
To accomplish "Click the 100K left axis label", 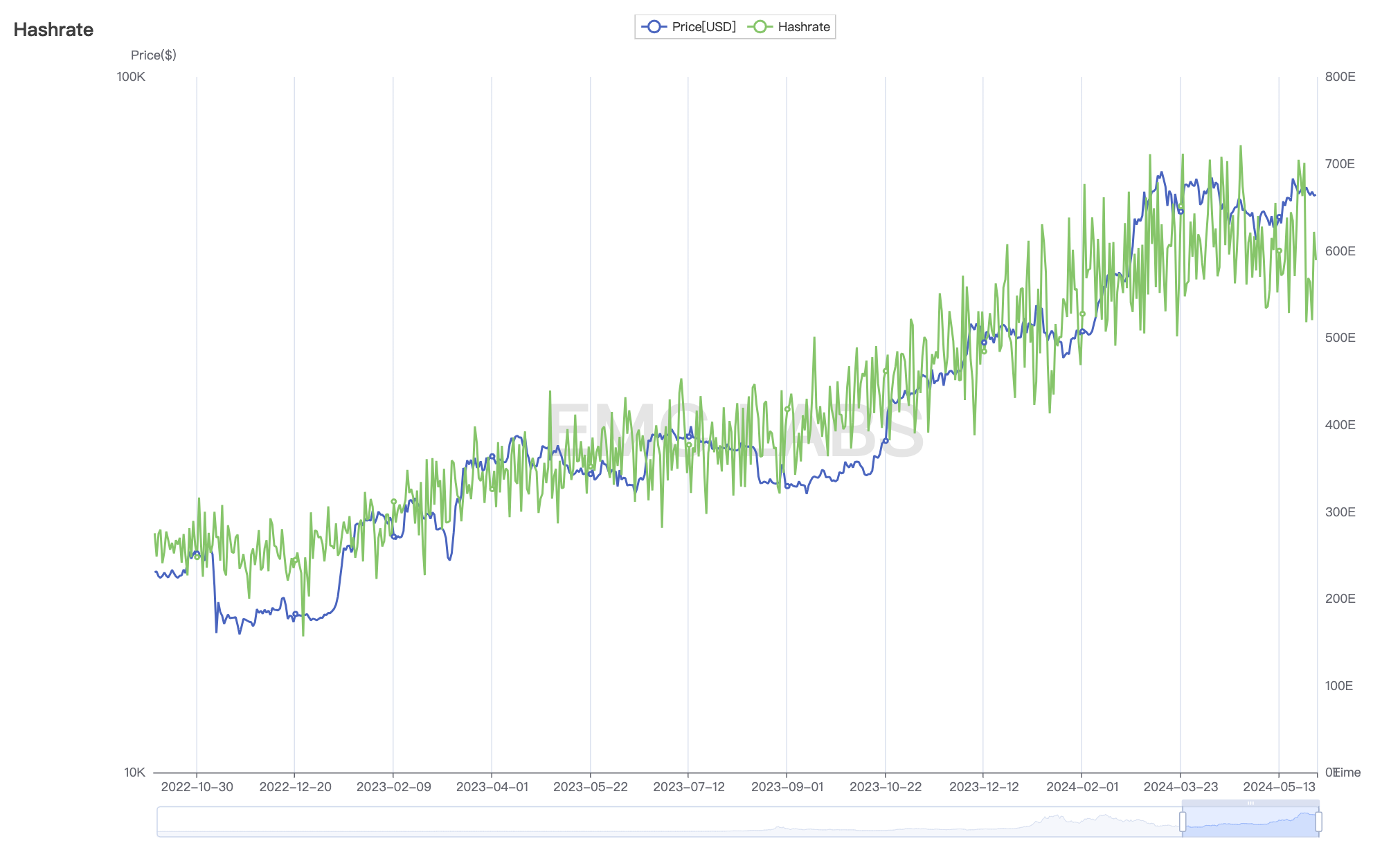I will [131, 77].
